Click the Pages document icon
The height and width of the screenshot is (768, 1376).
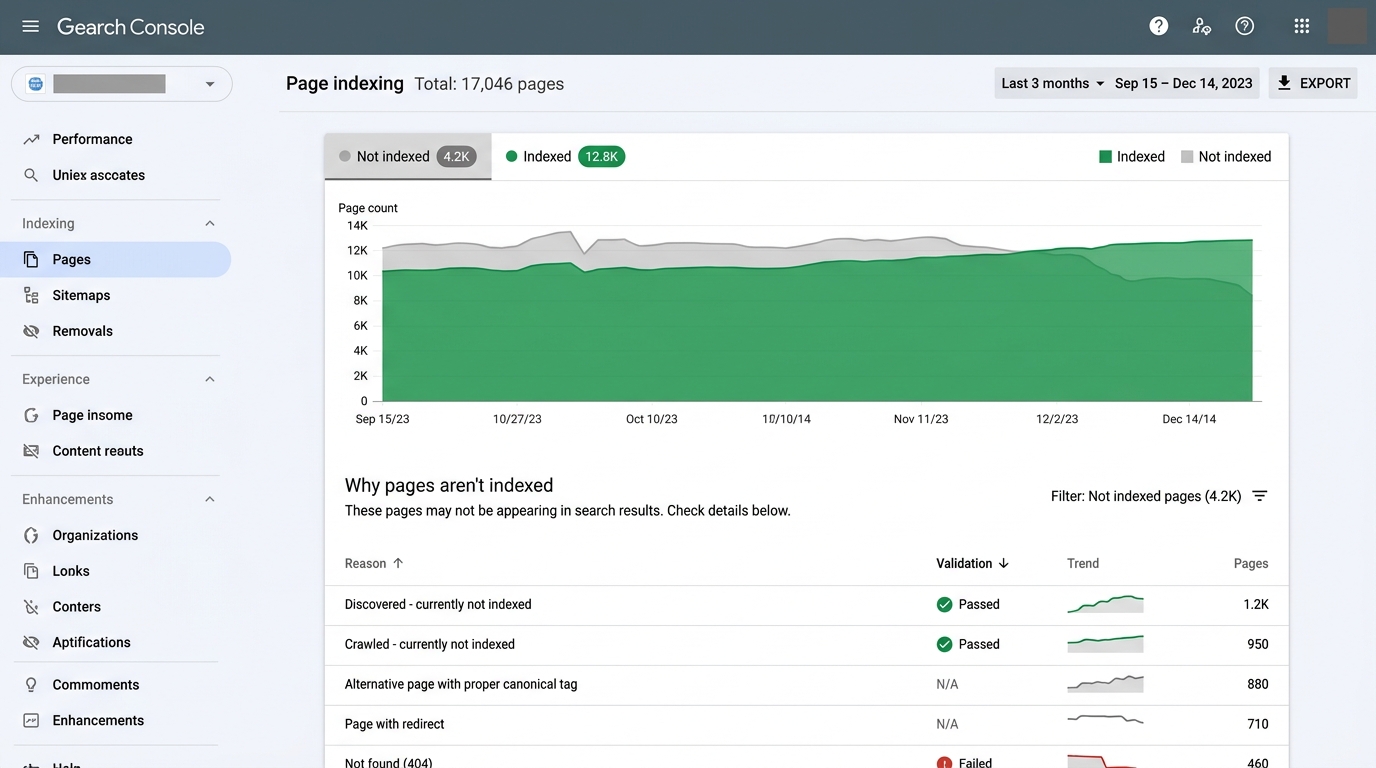31,259
